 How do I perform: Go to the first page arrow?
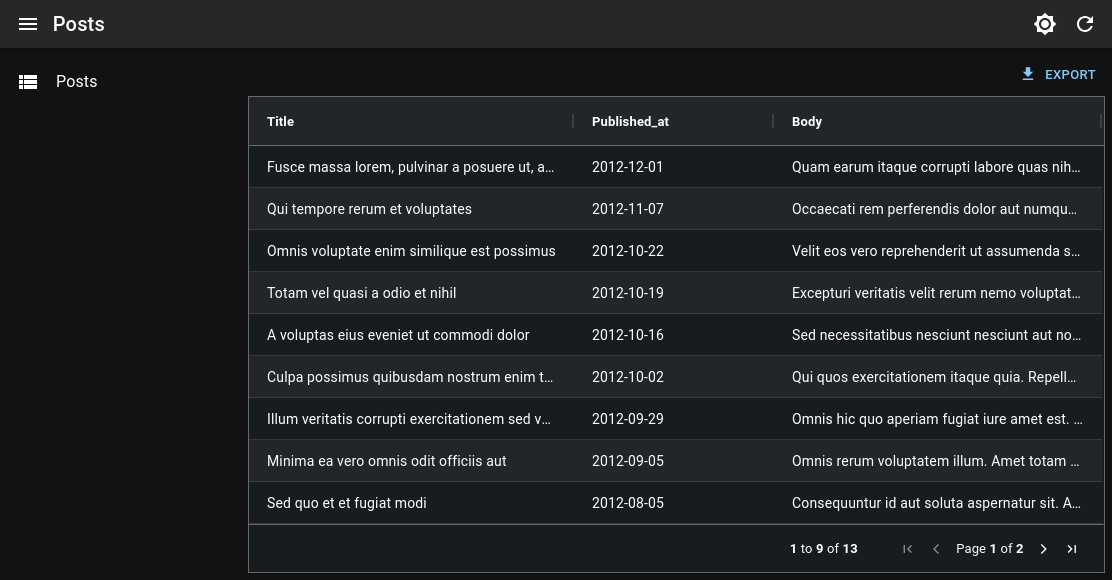point(908,549)
